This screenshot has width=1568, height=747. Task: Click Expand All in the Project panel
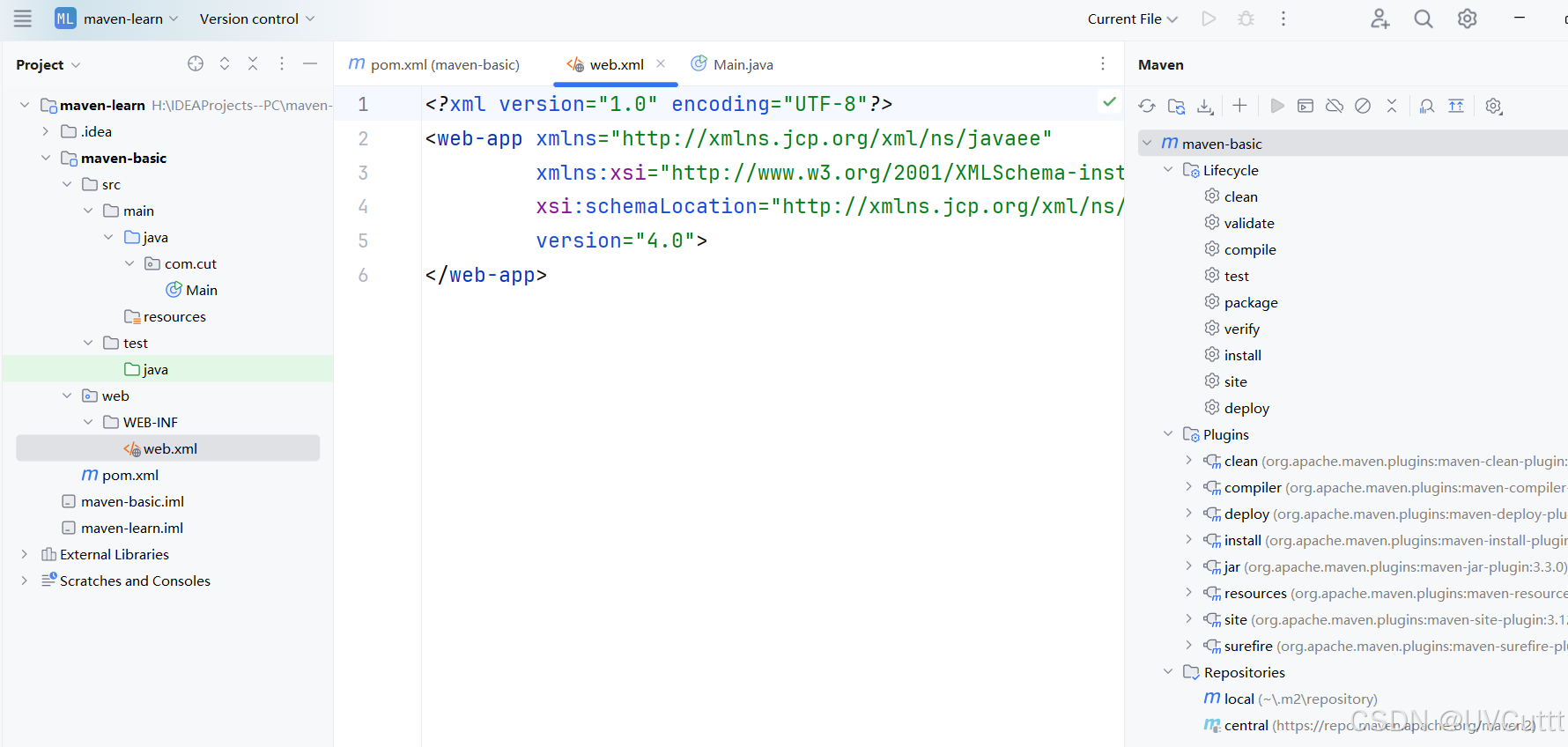225,63
